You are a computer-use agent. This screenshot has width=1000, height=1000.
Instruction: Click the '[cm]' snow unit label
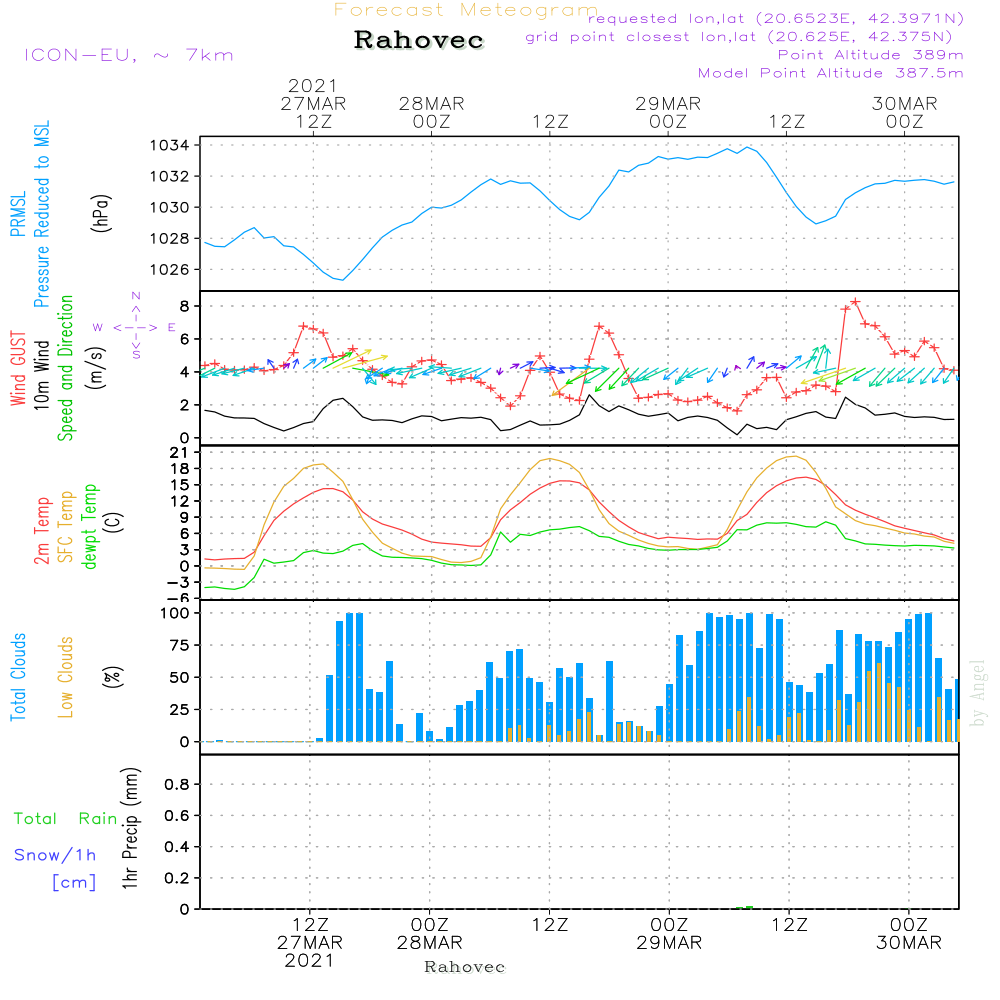(x=74, y=883)
